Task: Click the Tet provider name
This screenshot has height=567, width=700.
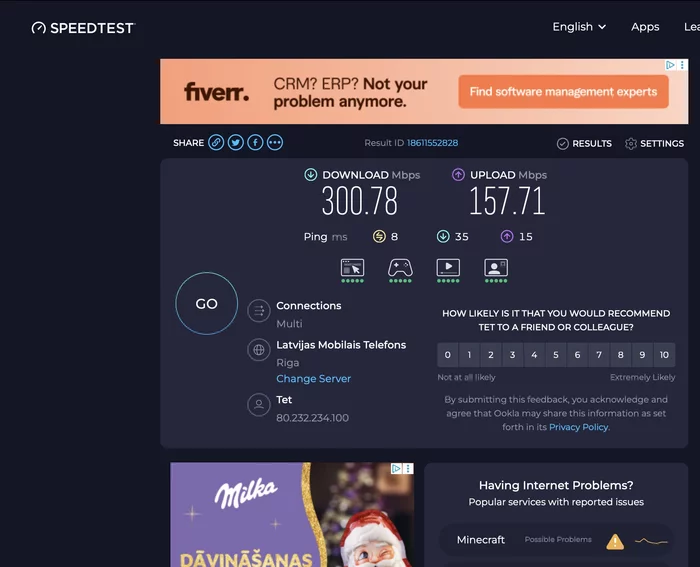Action: pyautogui.click(x=284, y=400)
